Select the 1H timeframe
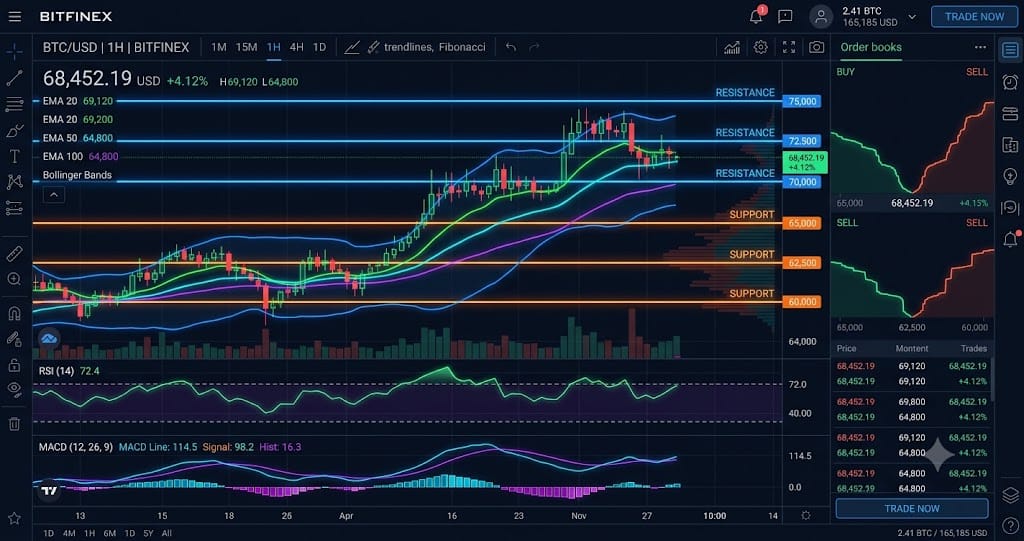This screenshot has height=541, width=1024. [274, 47]
